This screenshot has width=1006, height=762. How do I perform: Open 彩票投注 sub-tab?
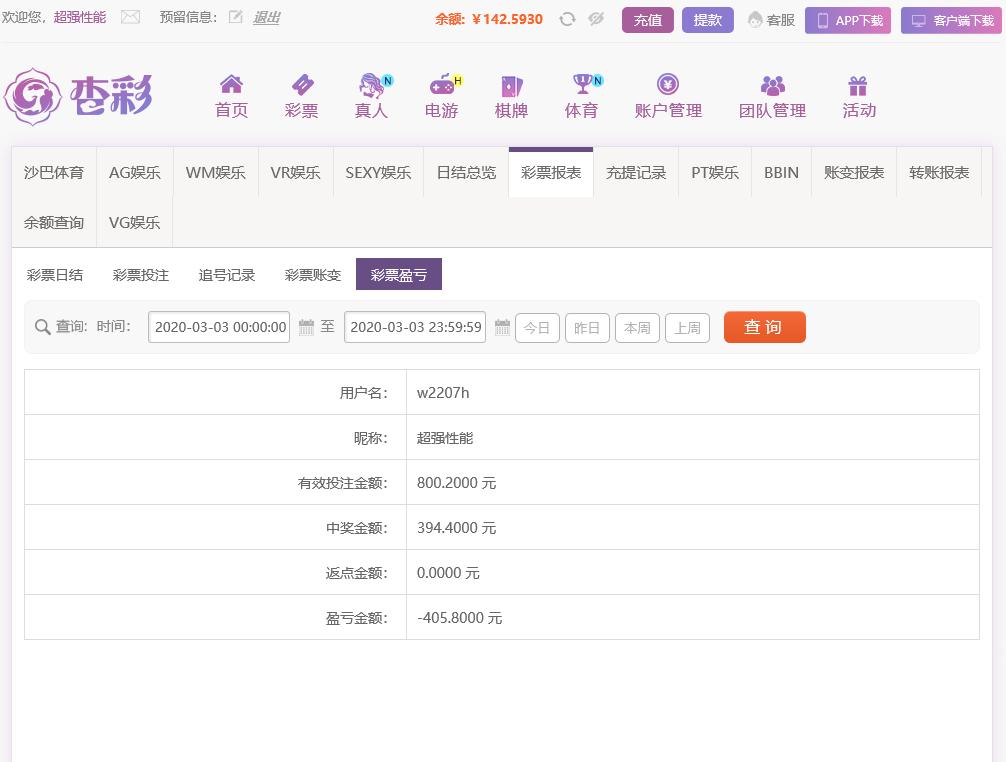pyautogui.click(x=141, y=275)
